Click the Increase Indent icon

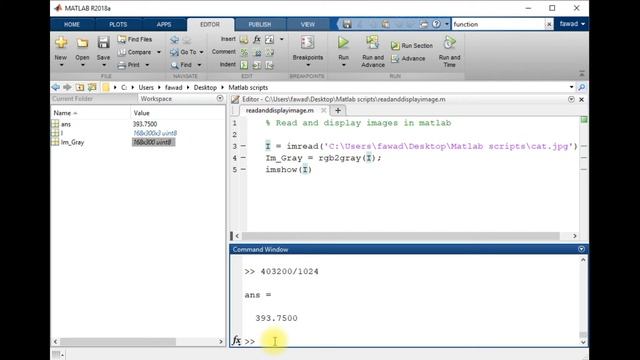(x=257, y=65)
